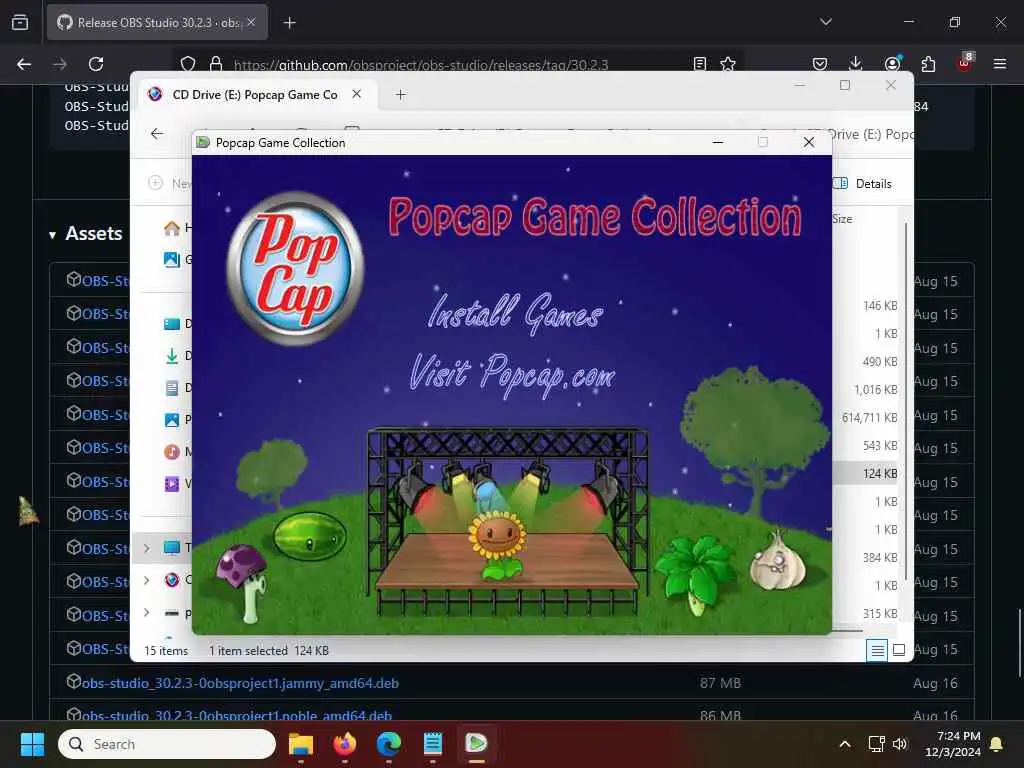Screen dimensions: 1024x768
Task: Open obs-studio jammy_amd64.deb download link
Action: (x=240, y=683)
